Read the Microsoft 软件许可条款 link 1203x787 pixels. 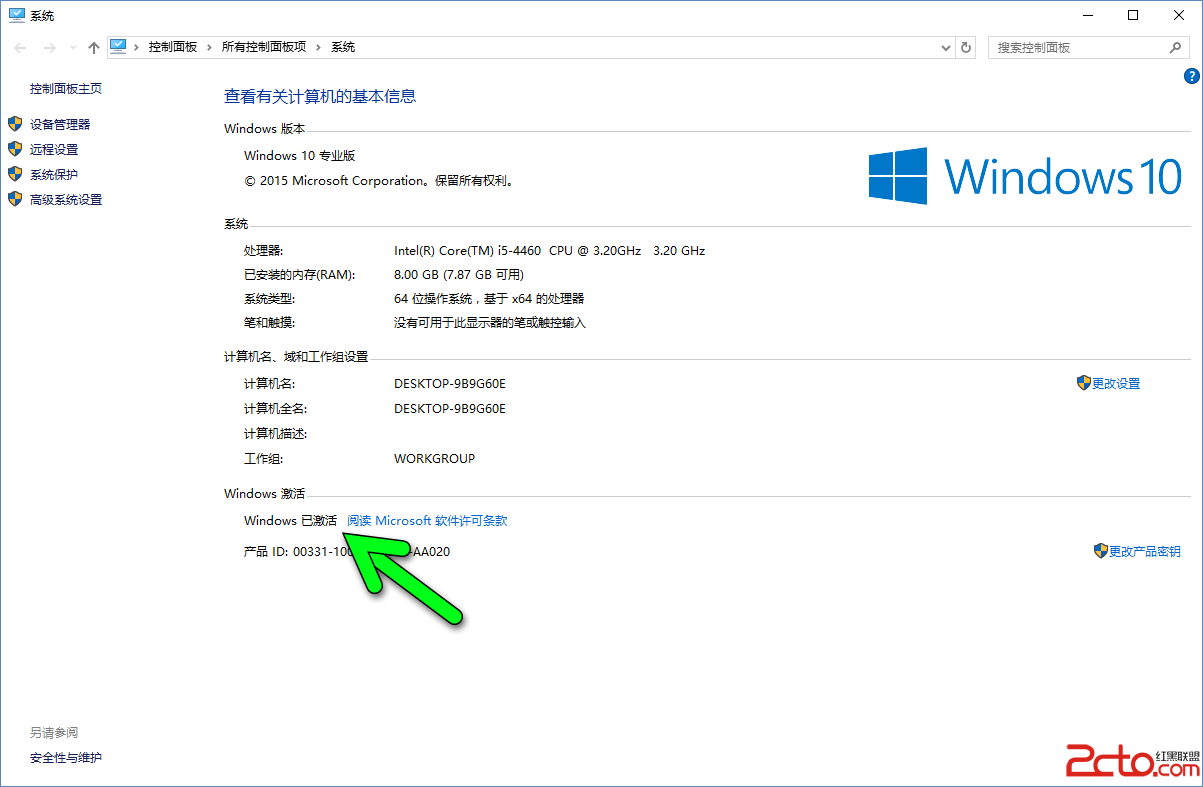[427, 520]
